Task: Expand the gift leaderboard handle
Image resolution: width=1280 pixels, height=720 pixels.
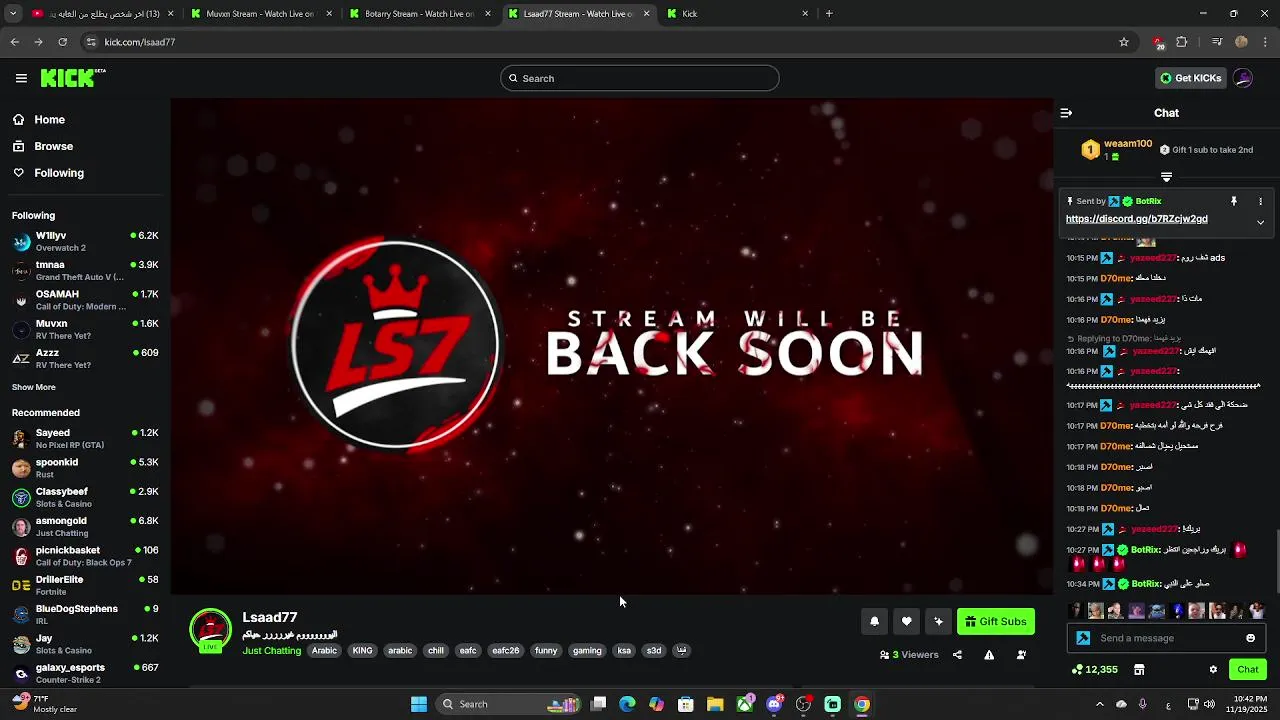Action: 1166,177
